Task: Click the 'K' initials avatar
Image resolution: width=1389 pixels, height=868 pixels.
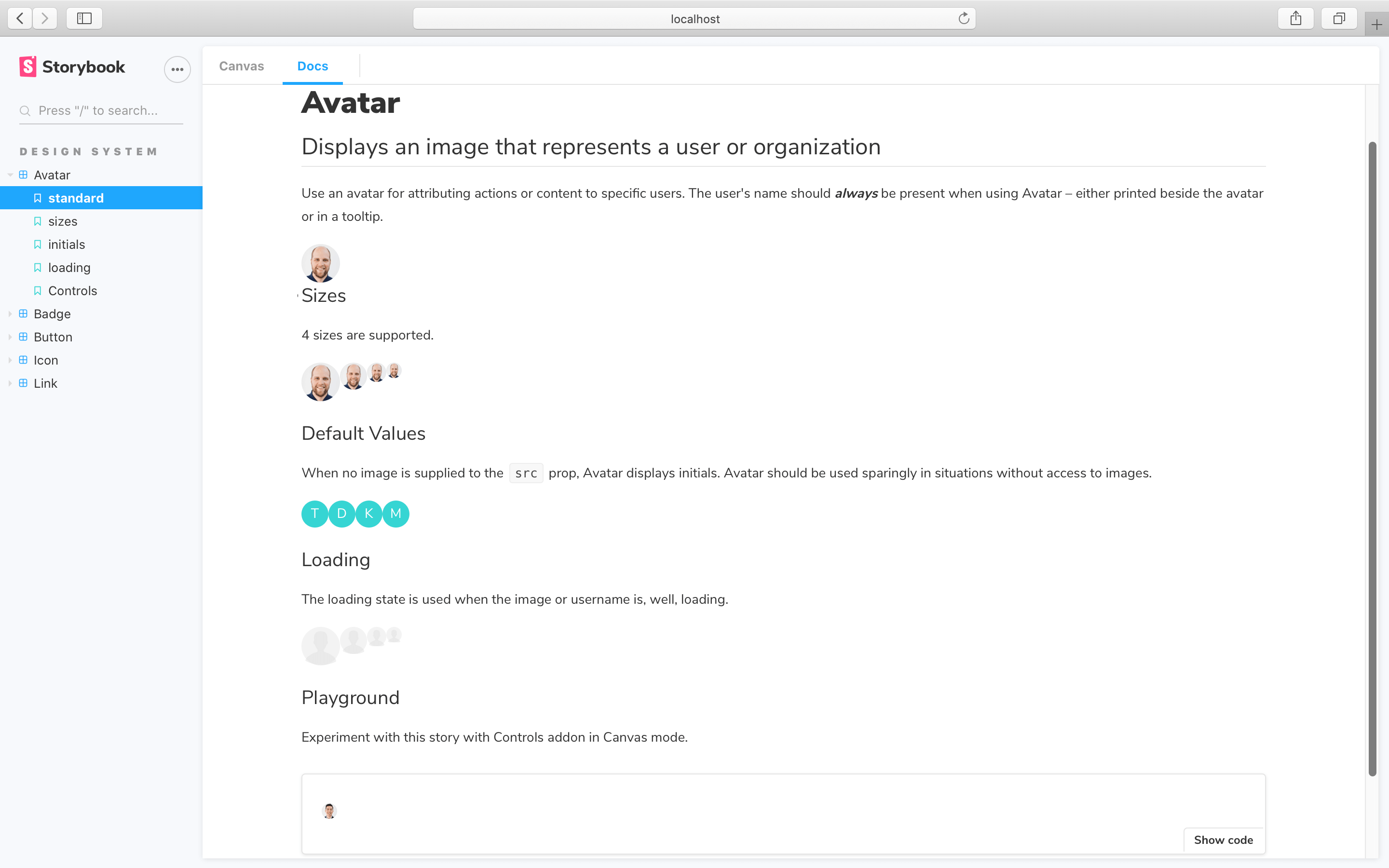Action: point(369,514)
